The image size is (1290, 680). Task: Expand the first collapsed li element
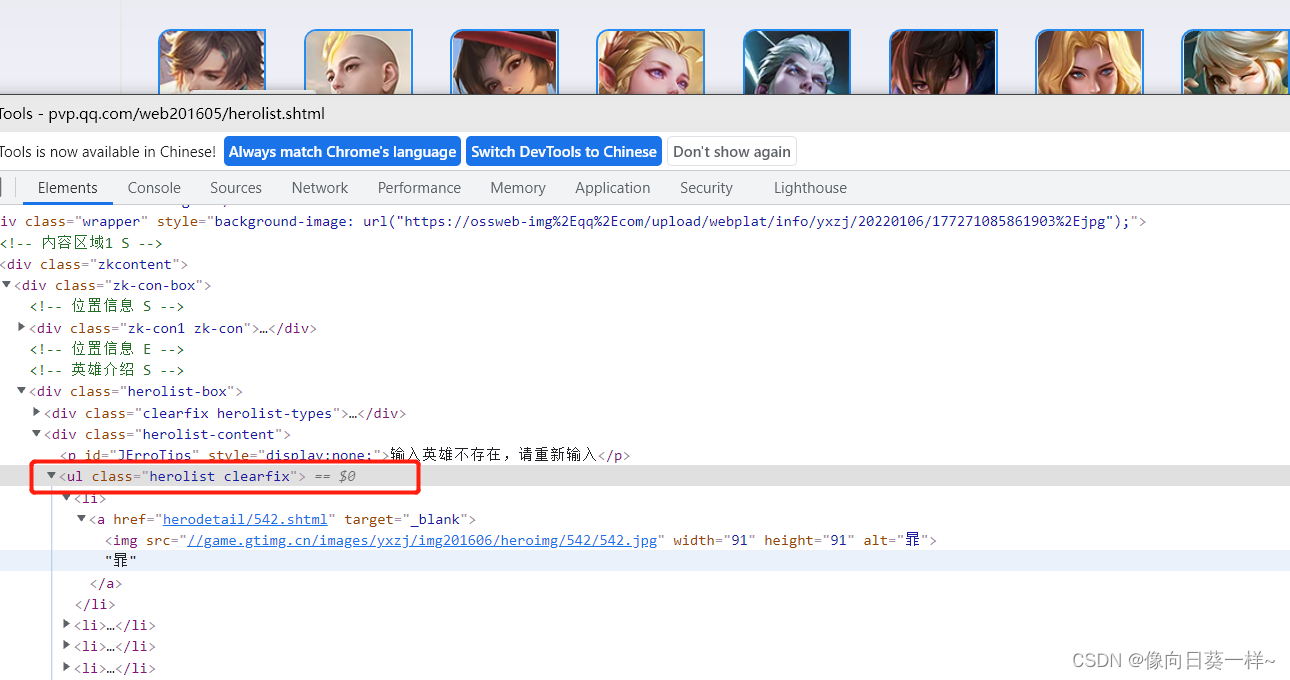point(65,624)
